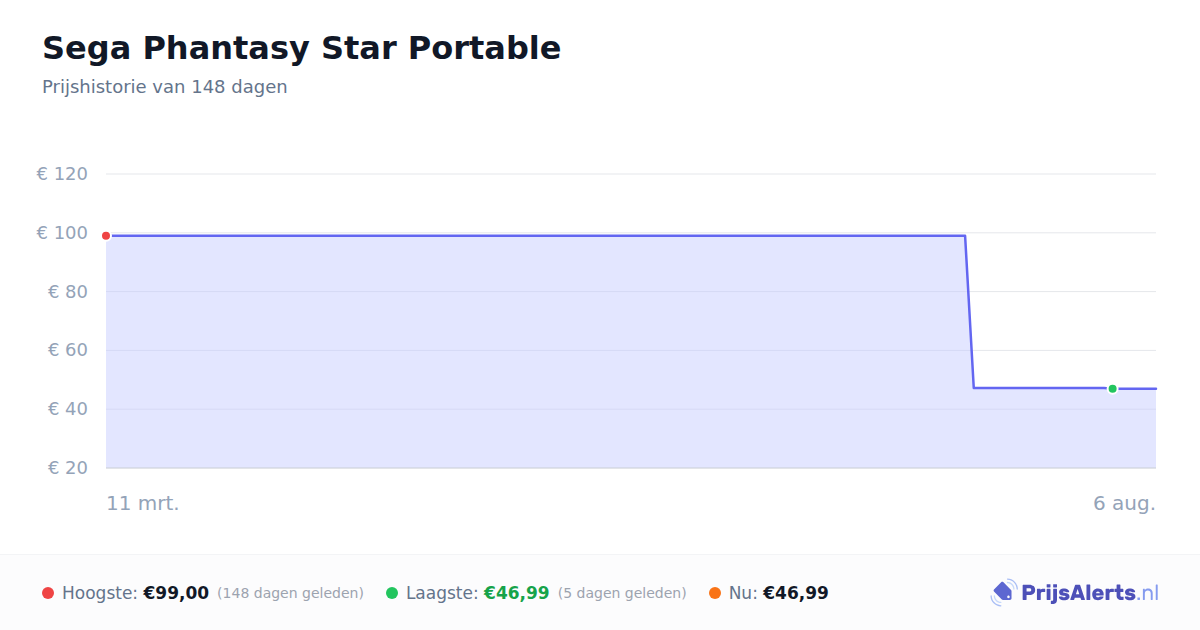
Task: Click the green Laagste legend dot
Action: tap(392, 593)
